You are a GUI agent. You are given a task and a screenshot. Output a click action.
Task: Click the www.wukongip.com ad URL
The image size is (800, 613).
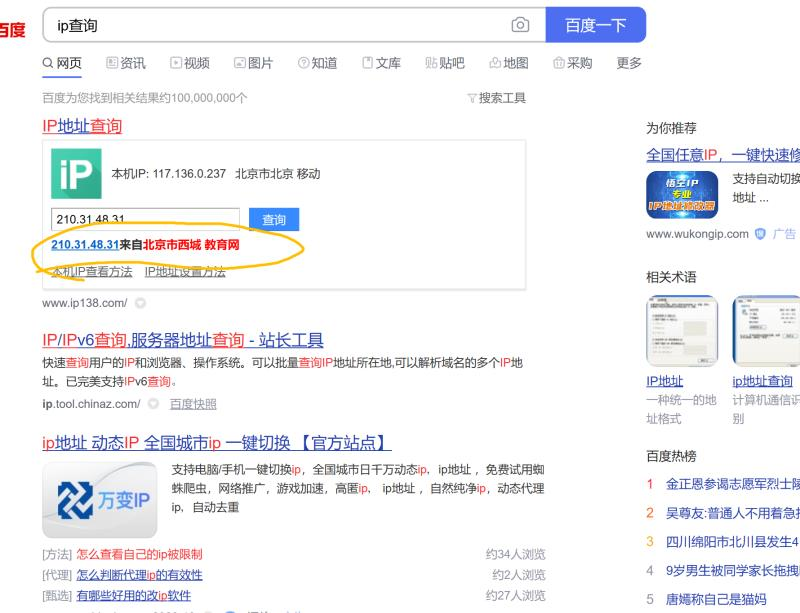coord(697,234)
